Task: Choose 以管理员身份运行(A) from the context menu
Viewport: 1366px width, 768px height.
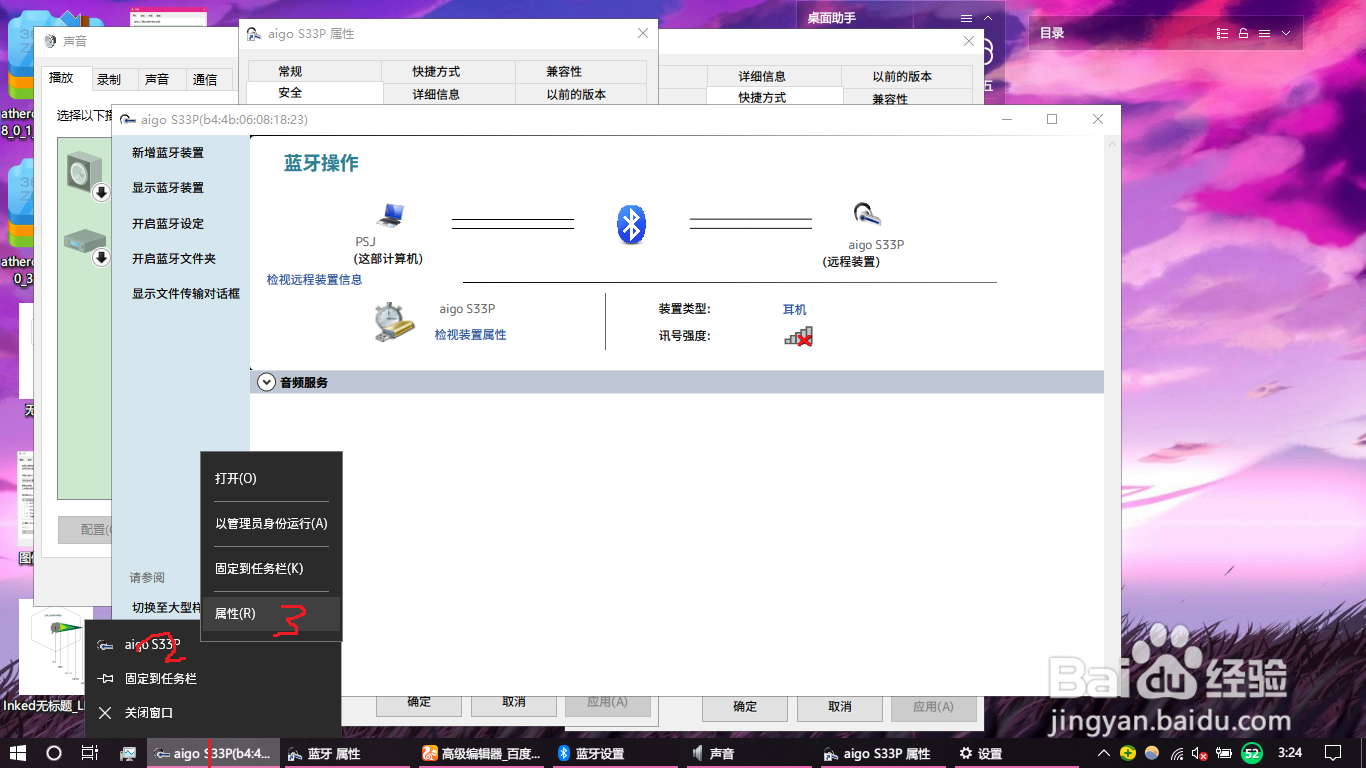Action: point(271,524)
